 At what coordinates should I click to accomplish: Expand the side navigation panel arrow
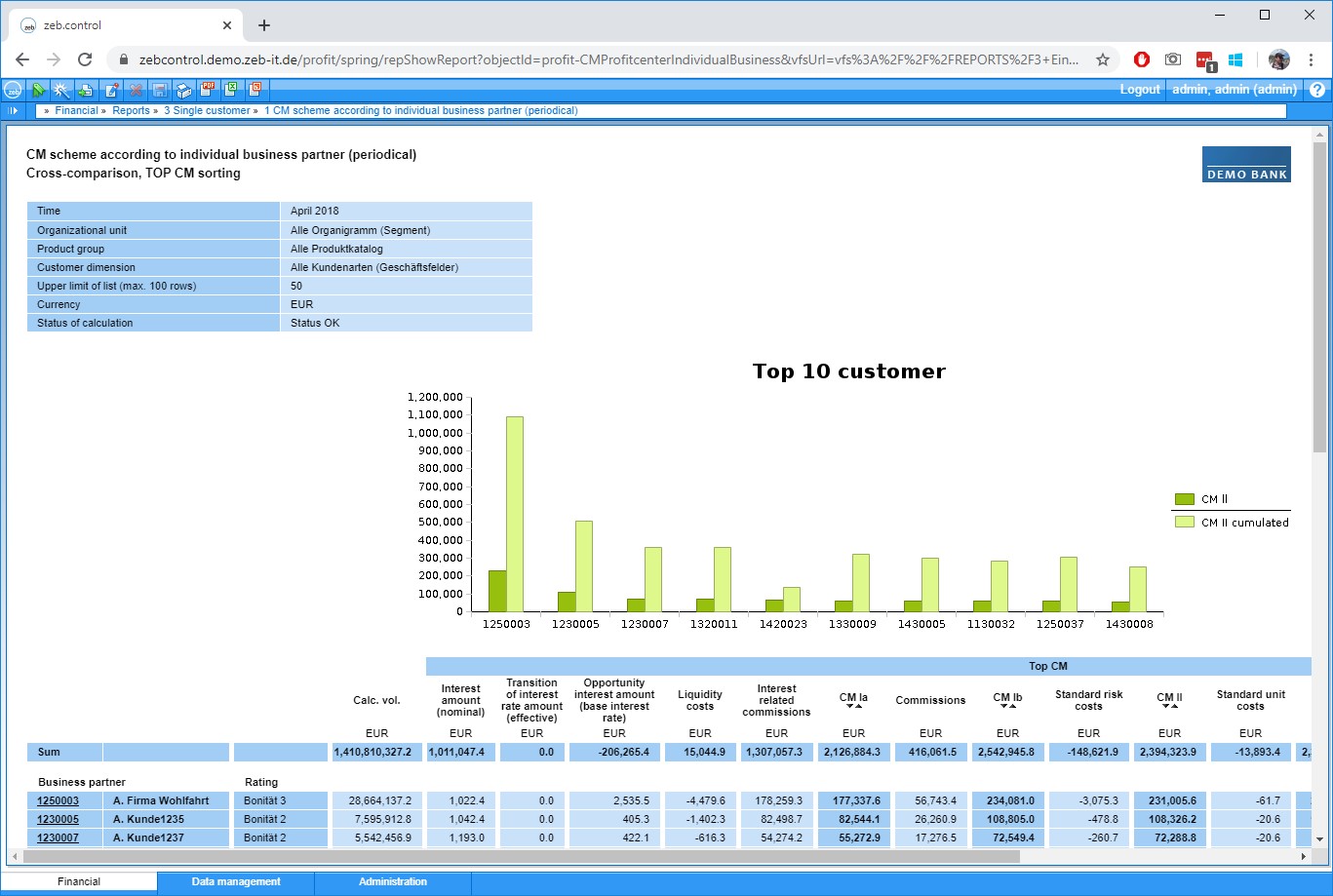(13, 111)
